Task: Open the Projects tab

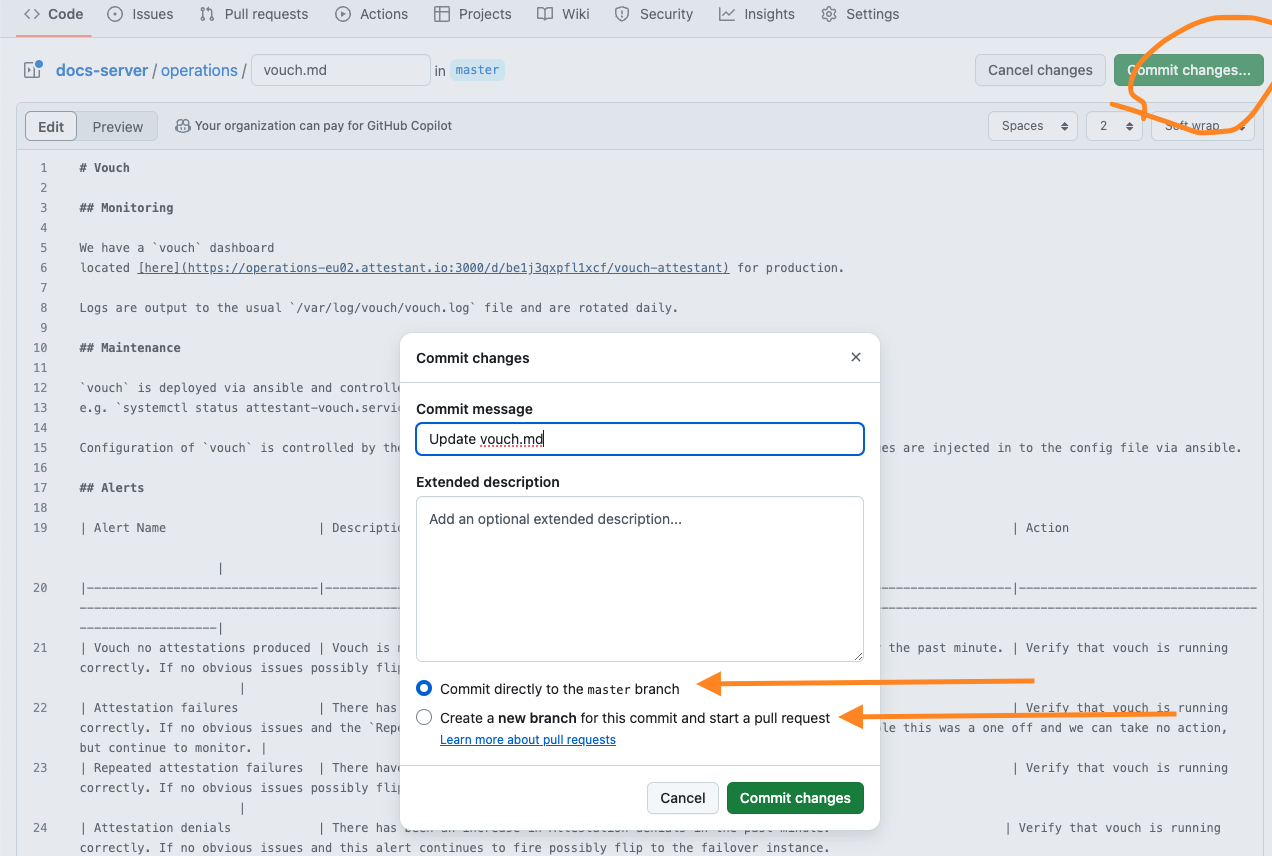Action: pyautogui.click(x=472, y=14)
